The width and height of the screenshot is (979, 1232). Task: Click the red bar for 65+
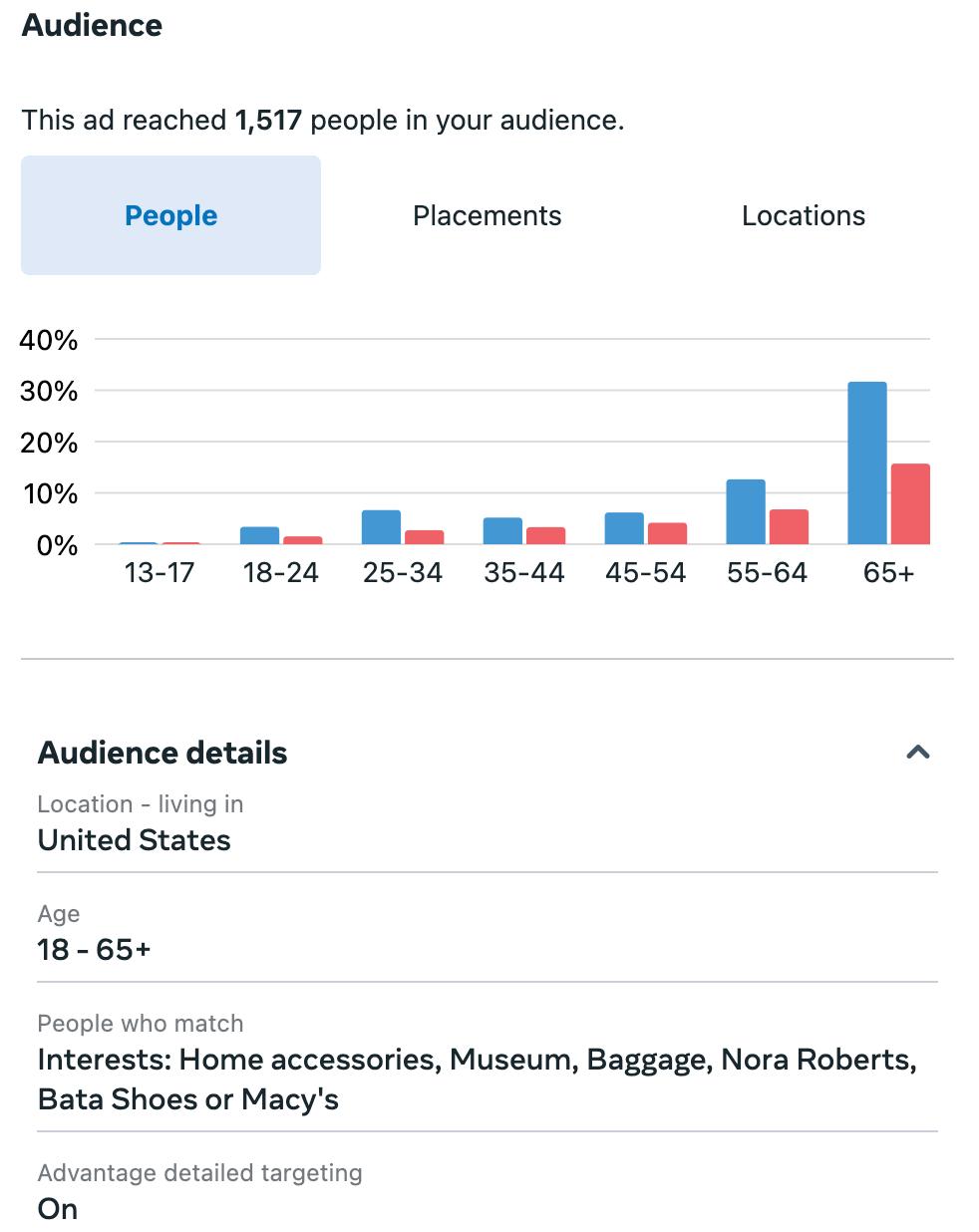tap(910, 504)
